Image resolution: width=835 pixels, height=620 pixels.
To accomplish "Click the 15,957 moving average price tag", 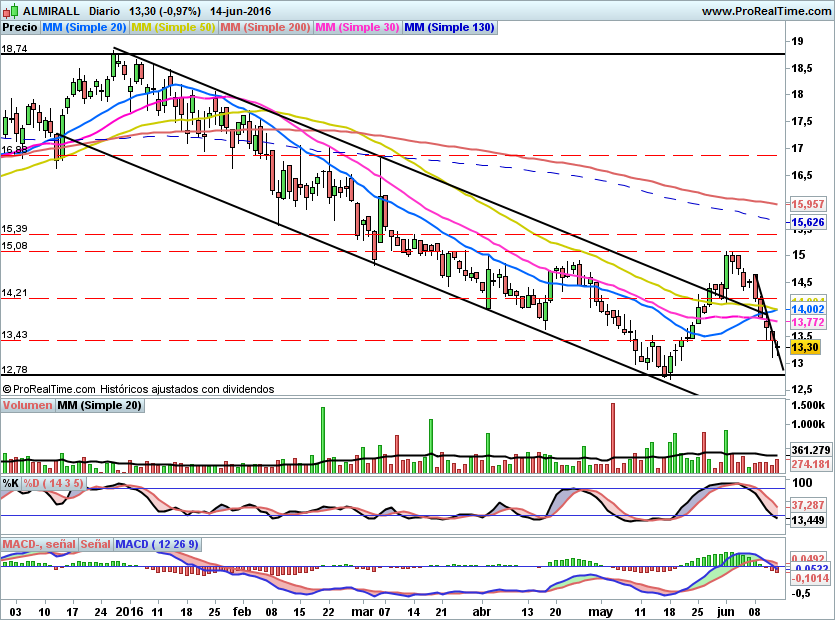I will pyautogui.click(x=807, y=203).
